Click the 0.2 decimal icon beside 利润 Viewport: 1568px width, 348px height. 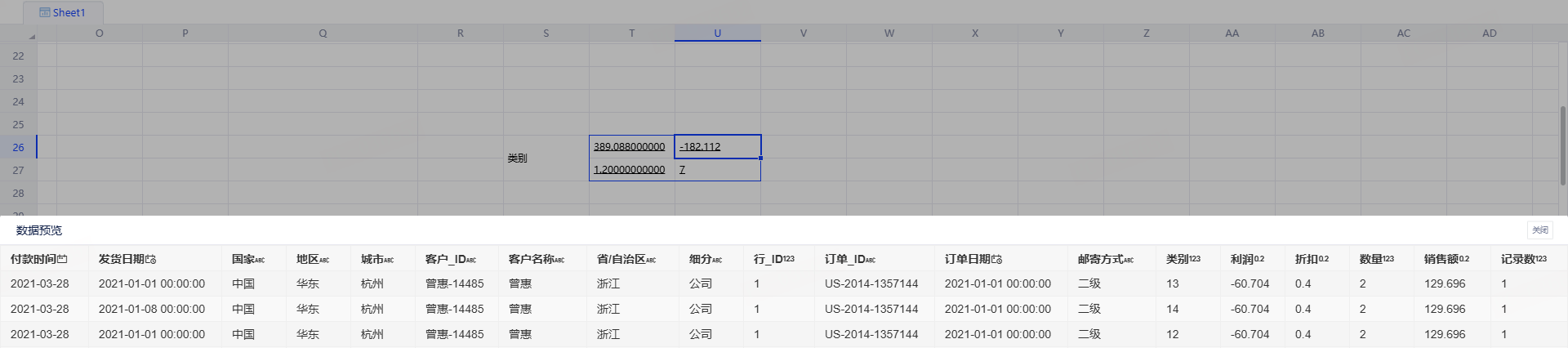point(1259,259)
